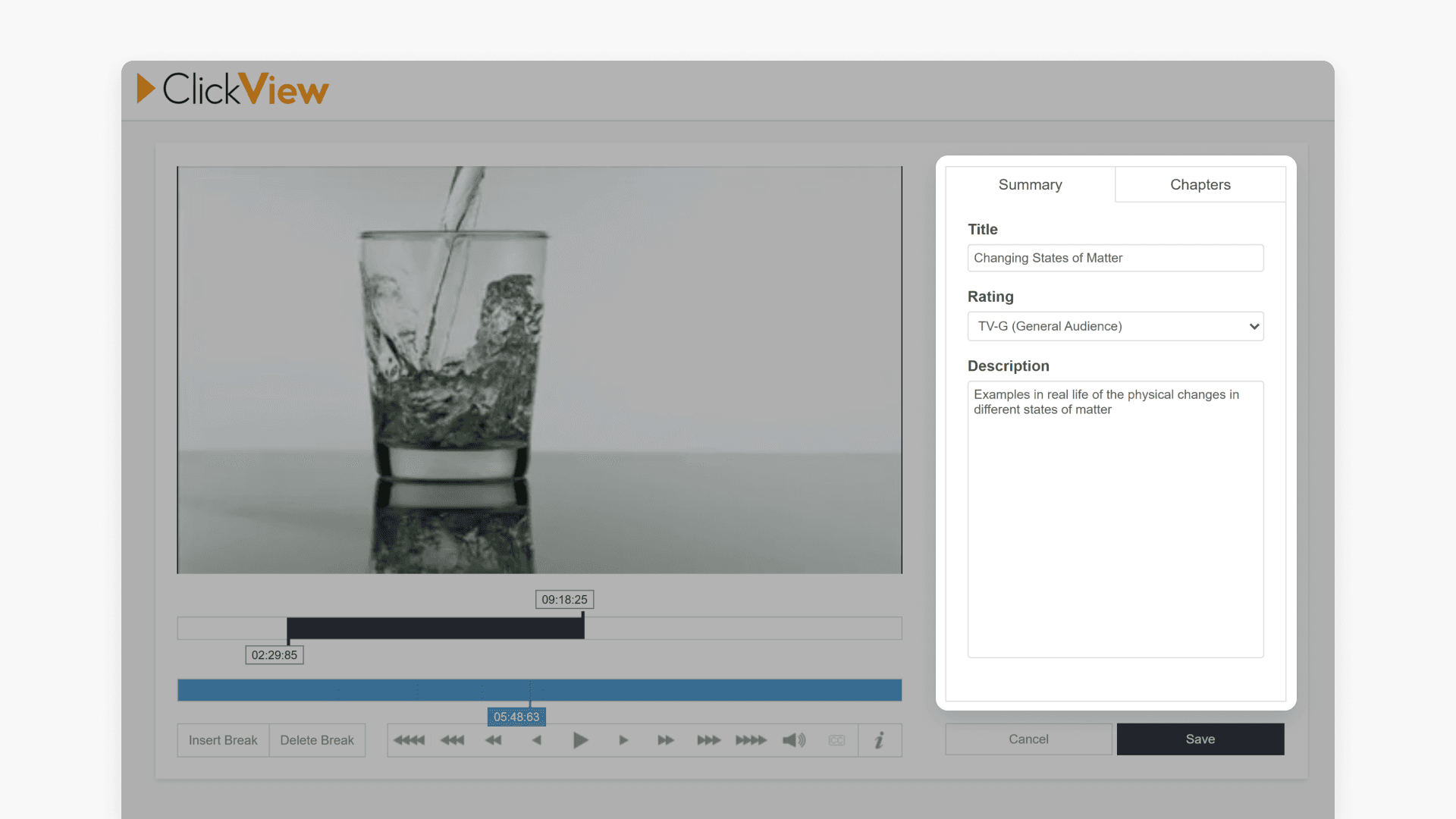Click the 09:18:25 trim end marker
This screenshot has width=1456, height=819.
pyautogui.click(x=565, y=600)
